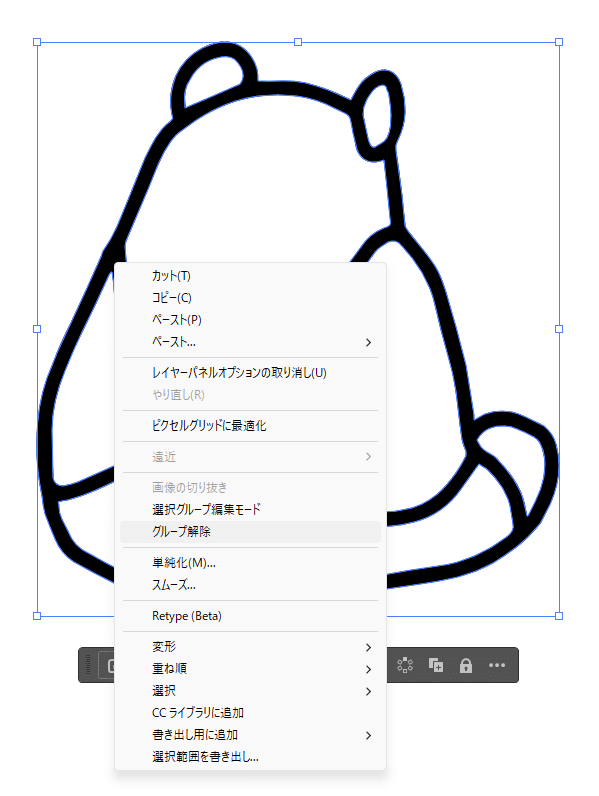Choose 選択範囲を書き出し... menu entry

(x=250, y=757)
